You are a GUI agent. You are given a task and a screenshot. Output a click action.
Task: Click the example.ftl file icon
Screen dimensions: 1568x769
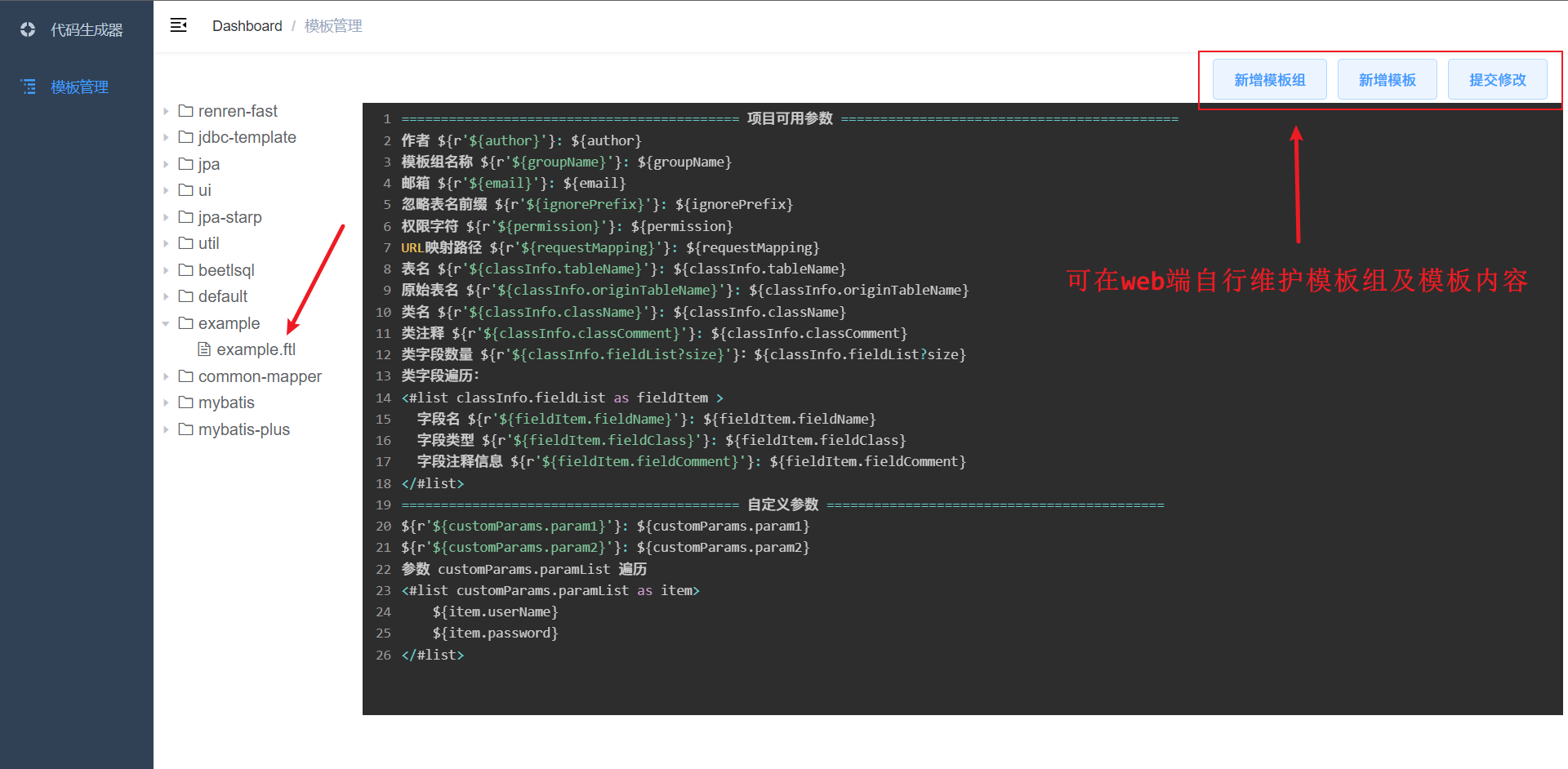(204, 349)
